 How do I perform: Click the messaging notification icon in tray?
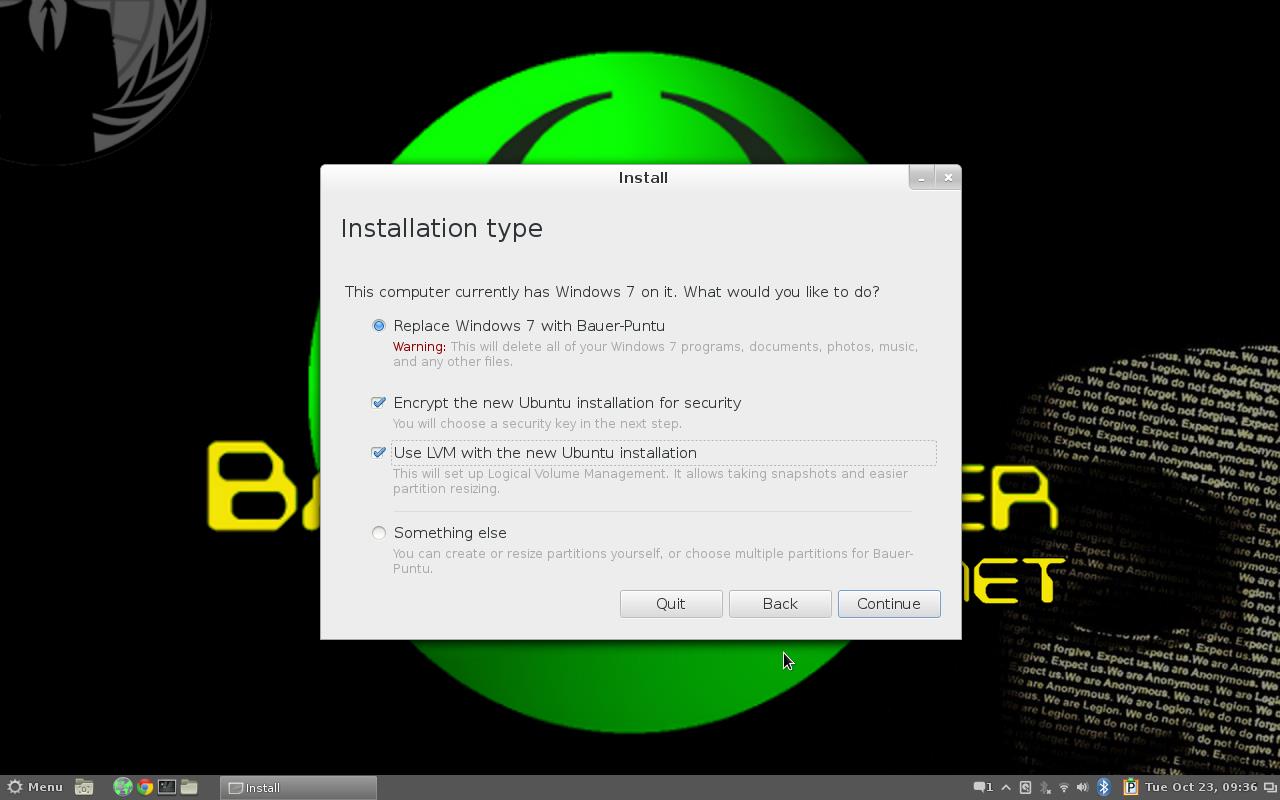[978, 787]
